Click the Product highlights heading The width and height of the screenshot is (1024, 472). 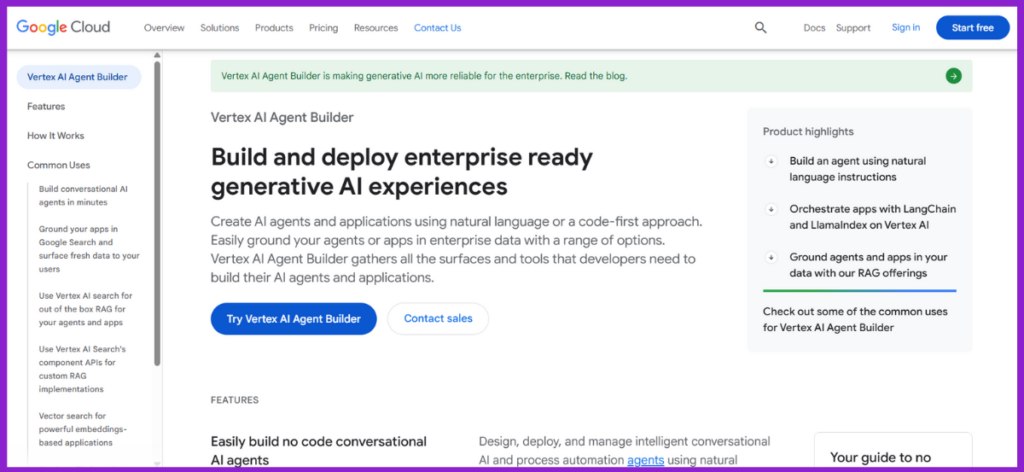808,131
